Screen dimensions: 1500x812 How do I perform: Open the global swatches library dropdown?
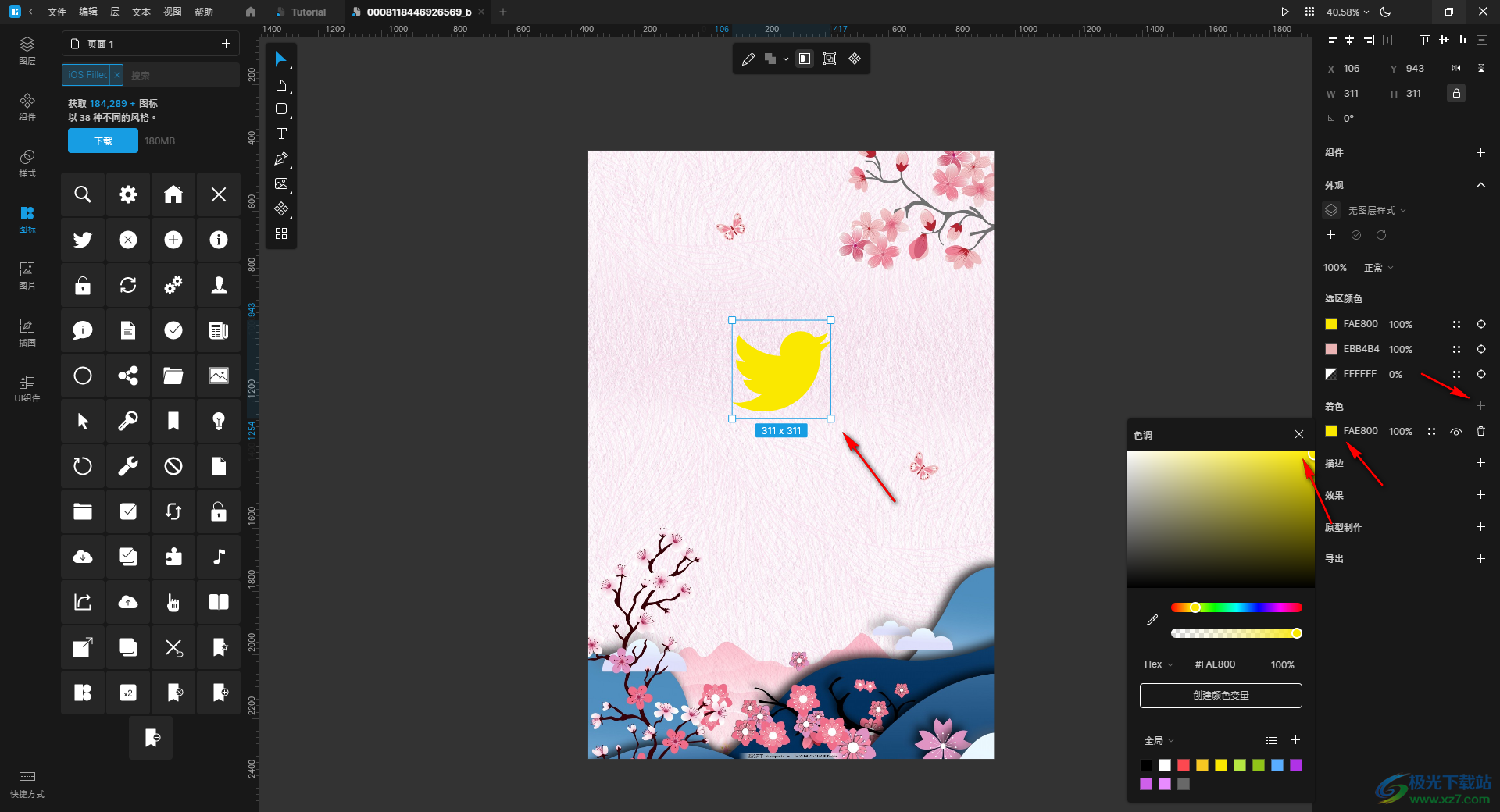pos(1159,740)
